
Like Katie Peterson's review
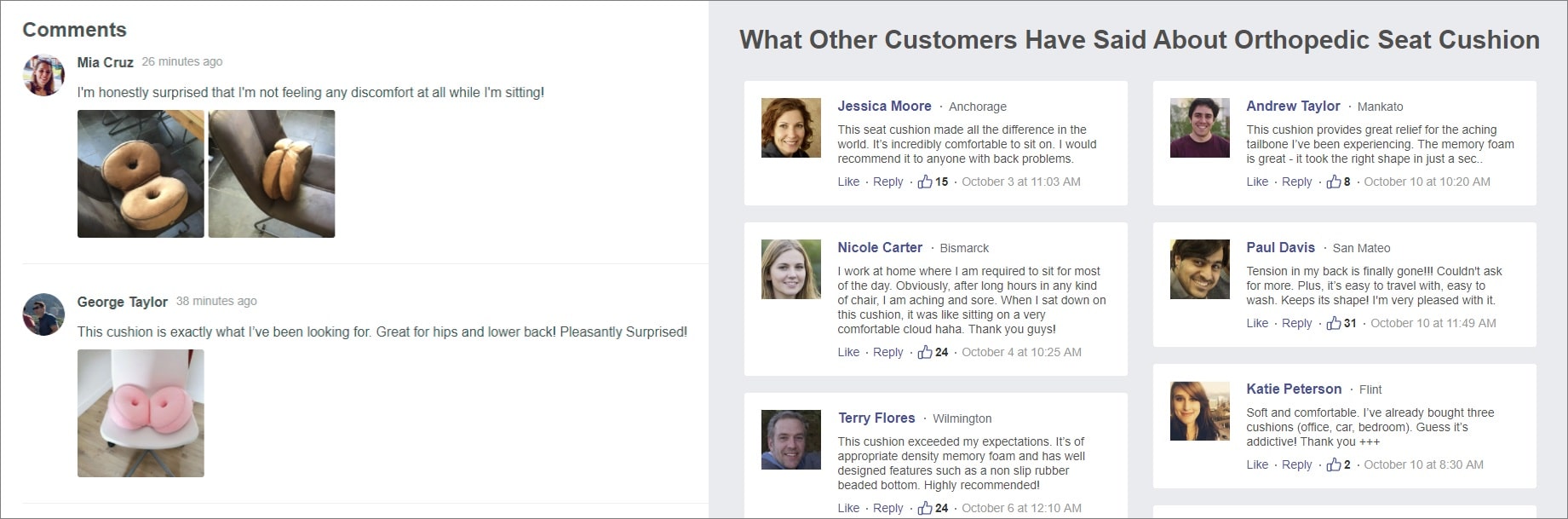pos(1257,464)
